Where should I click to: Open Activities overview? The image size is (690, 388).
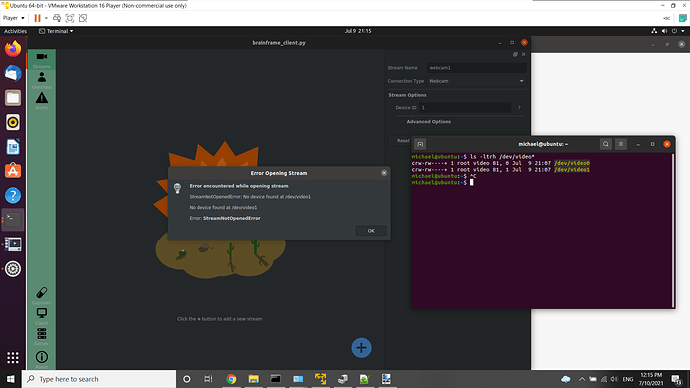click(15, 31)
